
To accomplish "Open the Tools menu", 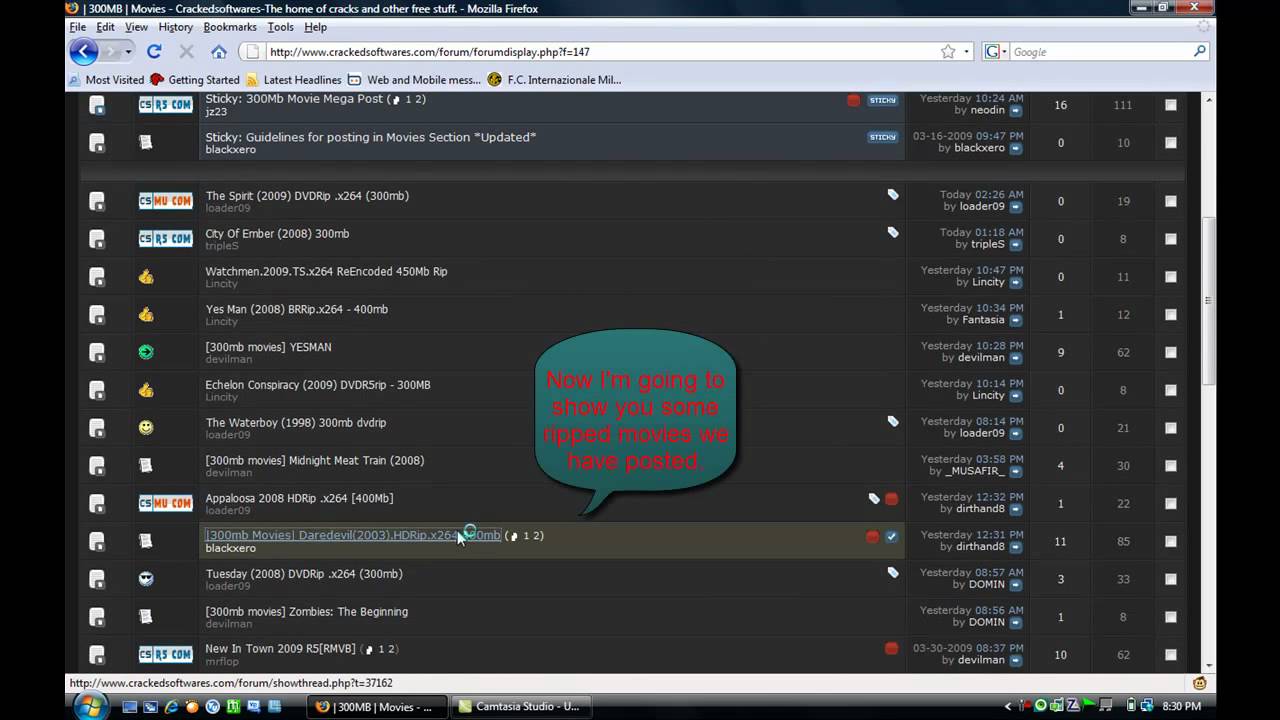I will [280, 27].
